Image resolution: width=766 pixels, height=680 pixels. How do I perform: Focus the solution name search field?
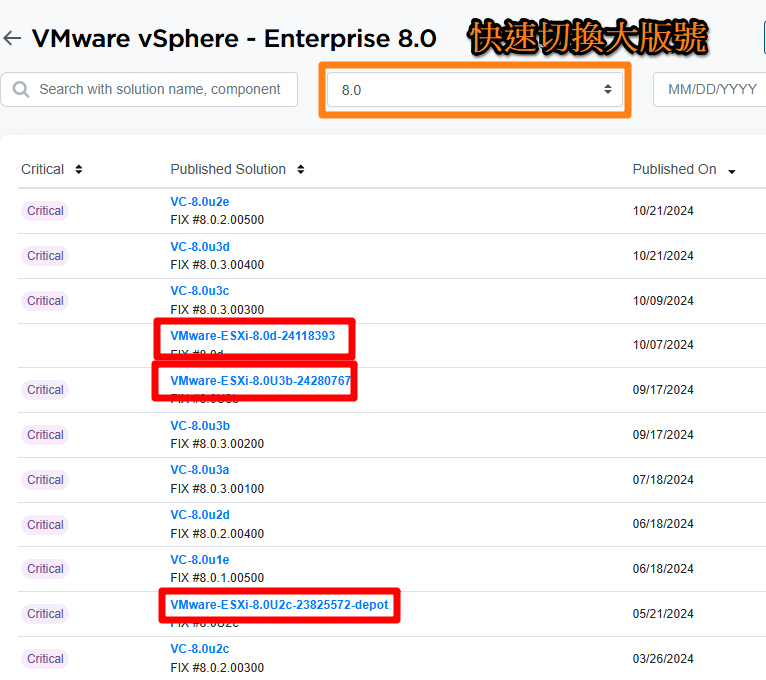point(149,89)
